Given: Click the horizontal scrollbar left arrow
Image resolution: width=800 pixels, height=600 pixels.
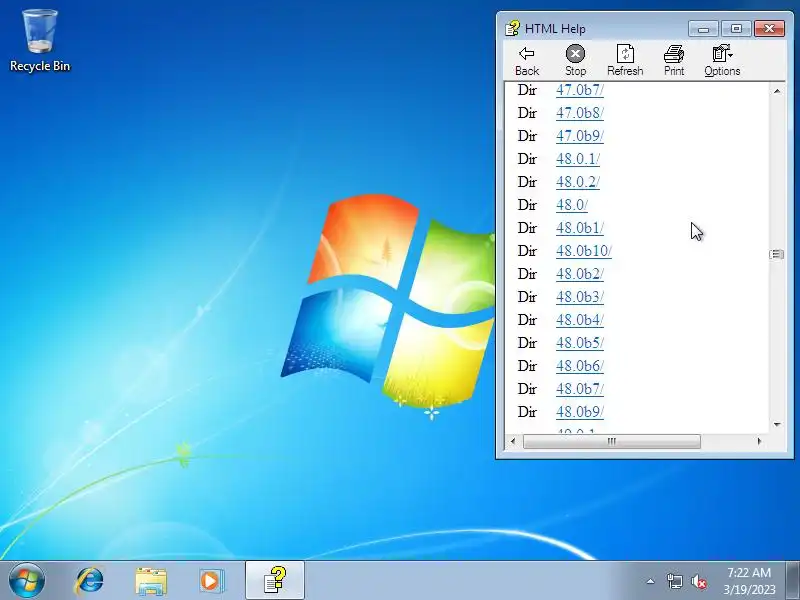Looking at the screenshot, I should (513, 441).
